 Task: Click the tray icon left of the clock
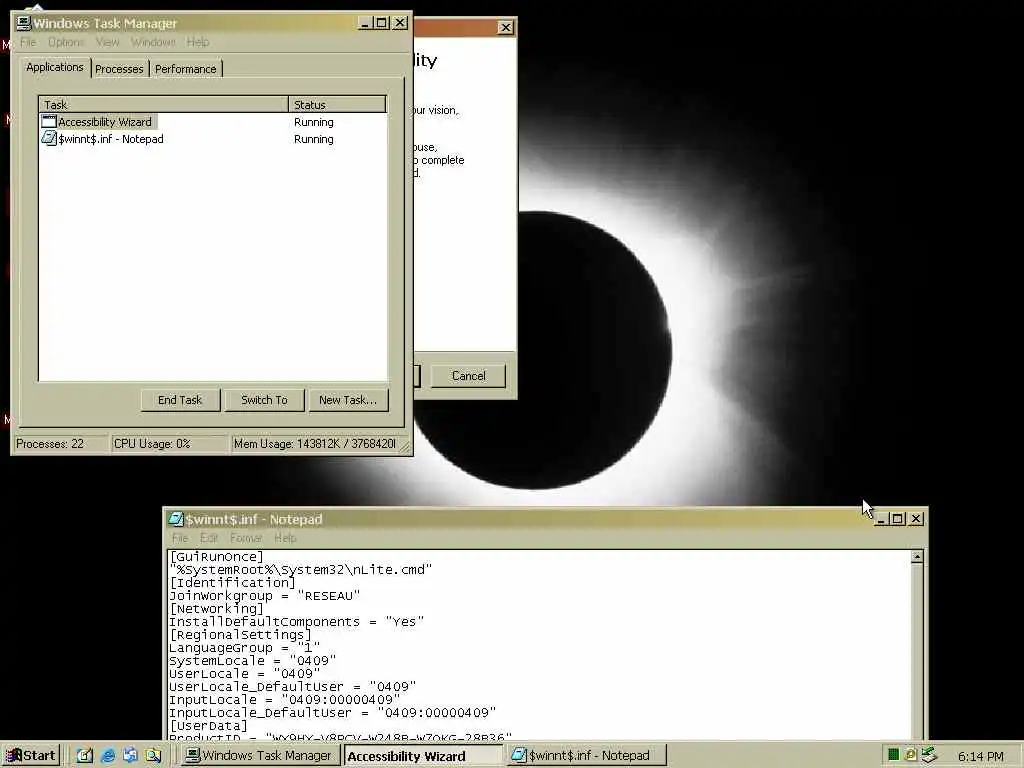929,755
